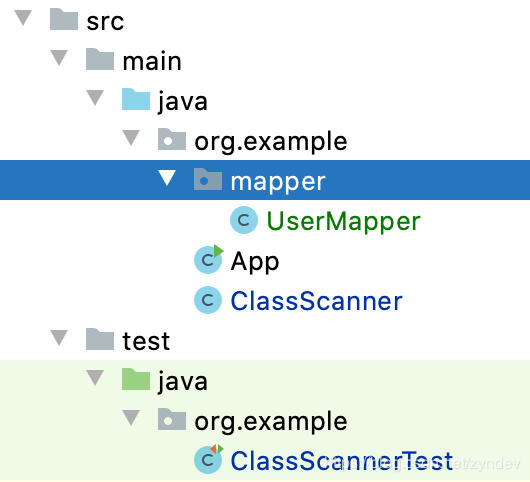
Task: Click the src folder icon
Action: tap(64, 19)
